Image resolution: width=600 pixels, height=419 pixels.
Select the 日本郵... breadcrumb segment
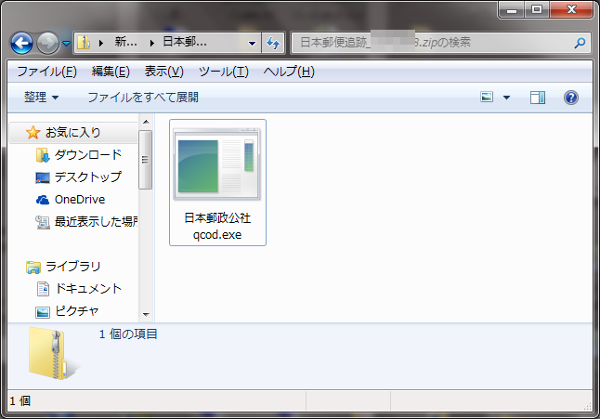click(x=185, y=42)
